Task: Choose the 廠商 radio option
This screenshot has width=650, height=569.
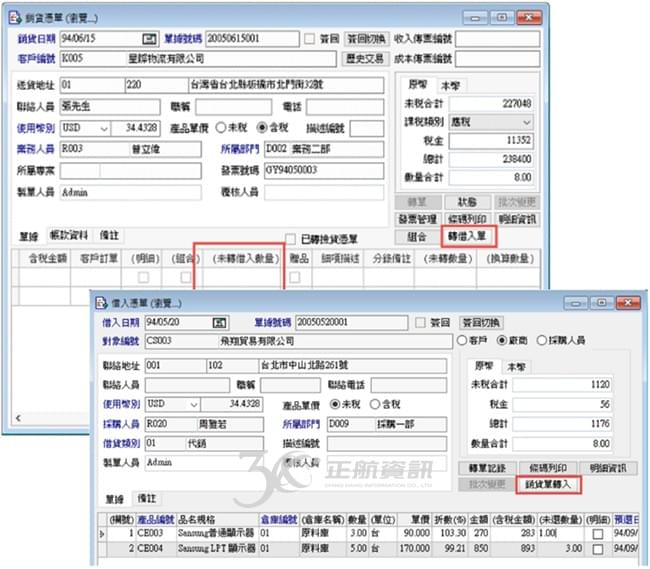Action: 500,340
